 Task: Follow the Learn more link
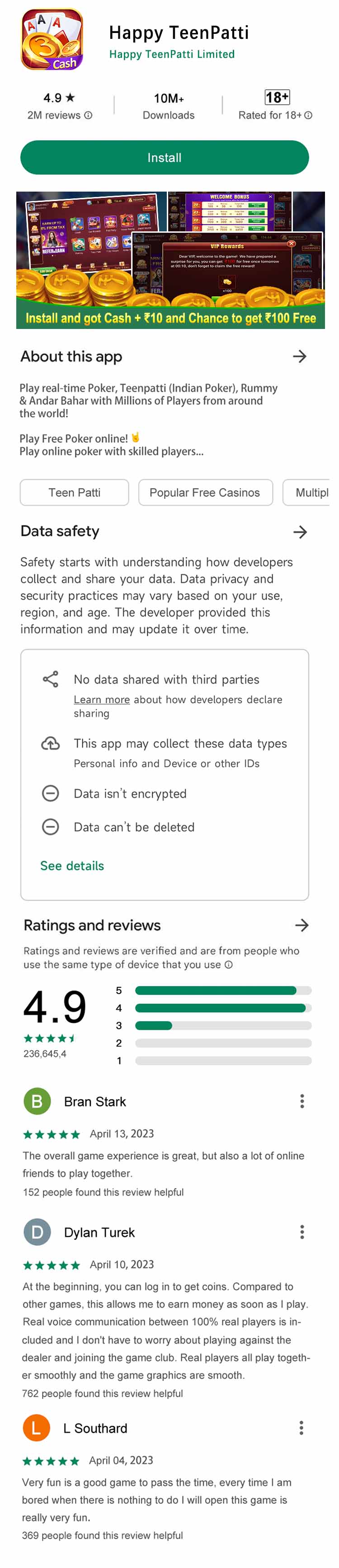(x=102, y=699)
